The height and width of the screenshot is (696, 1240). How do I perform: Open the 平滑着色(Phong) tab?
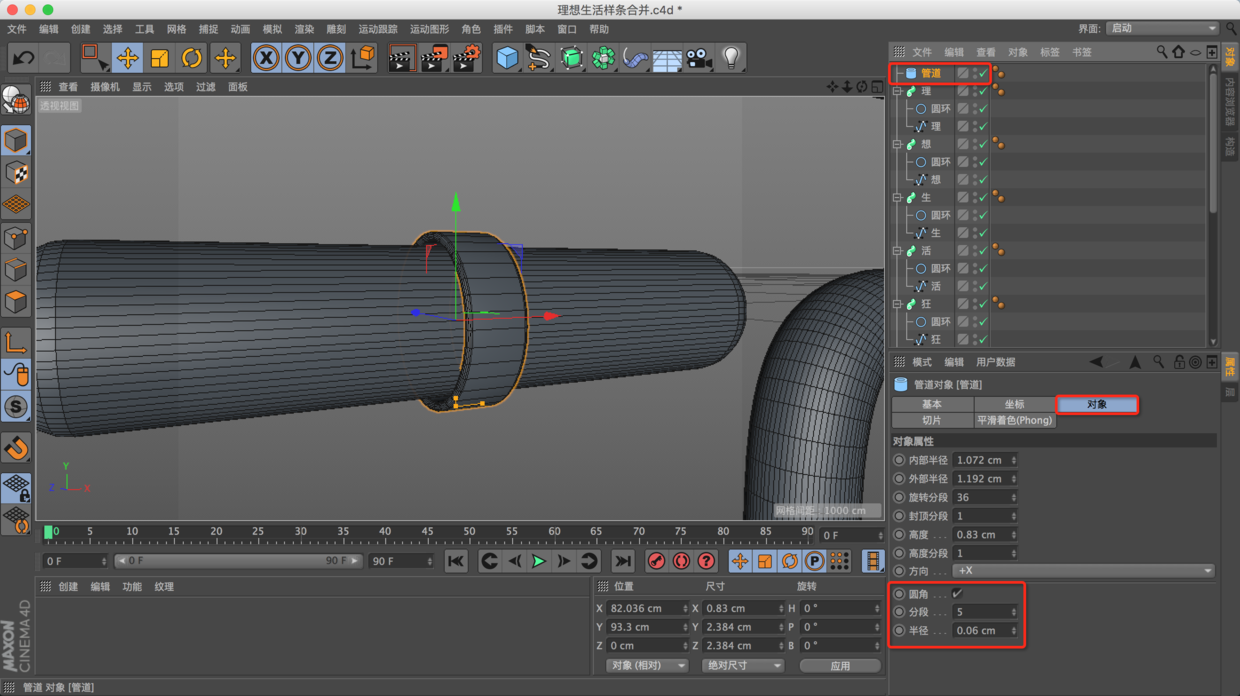pyautogui.click(x=1015, y=420)
